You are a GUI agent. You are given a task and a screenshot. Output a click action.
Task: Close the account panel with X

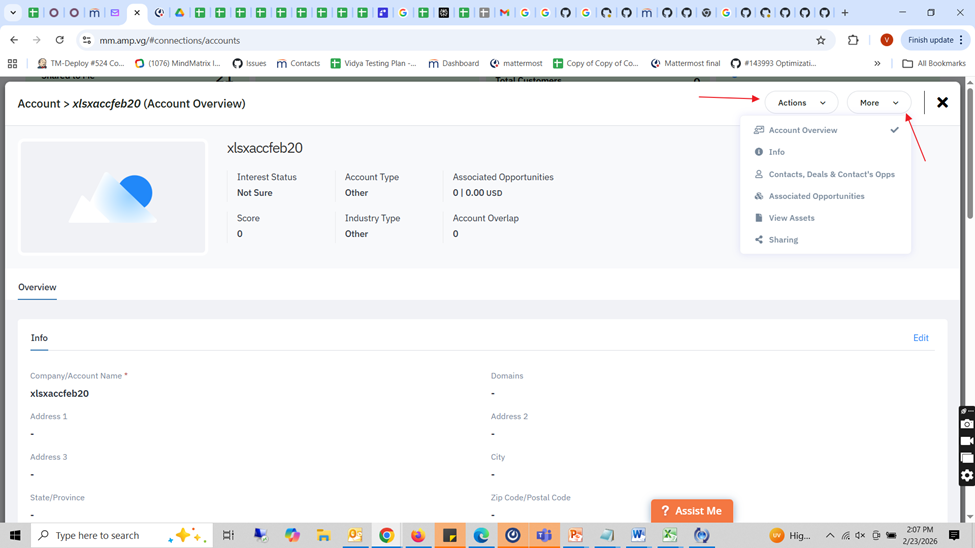(x=942, y=102)
